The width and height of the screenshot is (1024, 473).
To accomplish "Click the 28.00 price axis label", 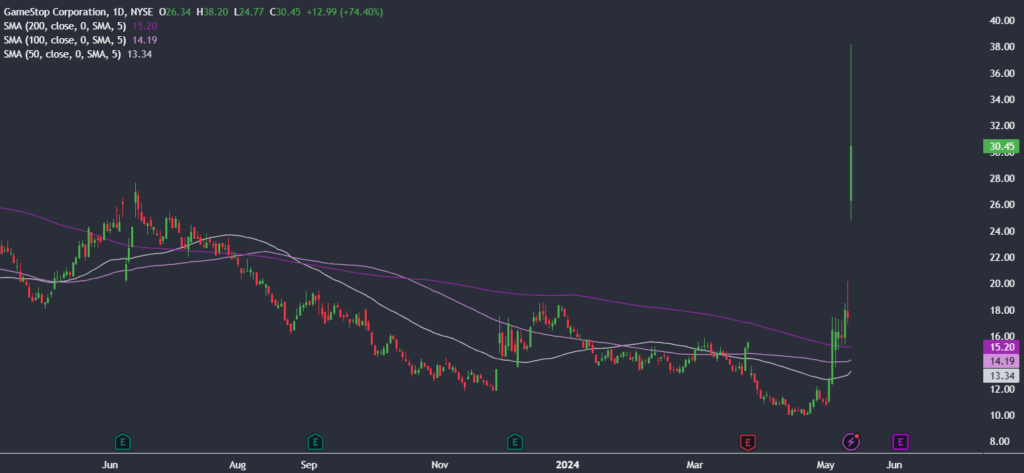I will click(x=1001, y=178).
